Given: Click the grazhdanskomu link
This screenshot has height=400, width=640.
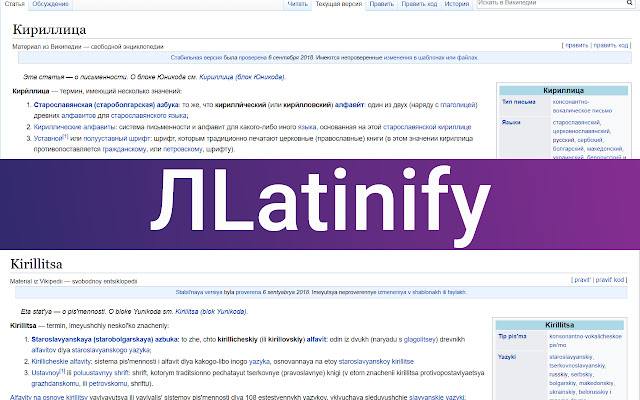Looking at the screenshot, I should 55,383.
